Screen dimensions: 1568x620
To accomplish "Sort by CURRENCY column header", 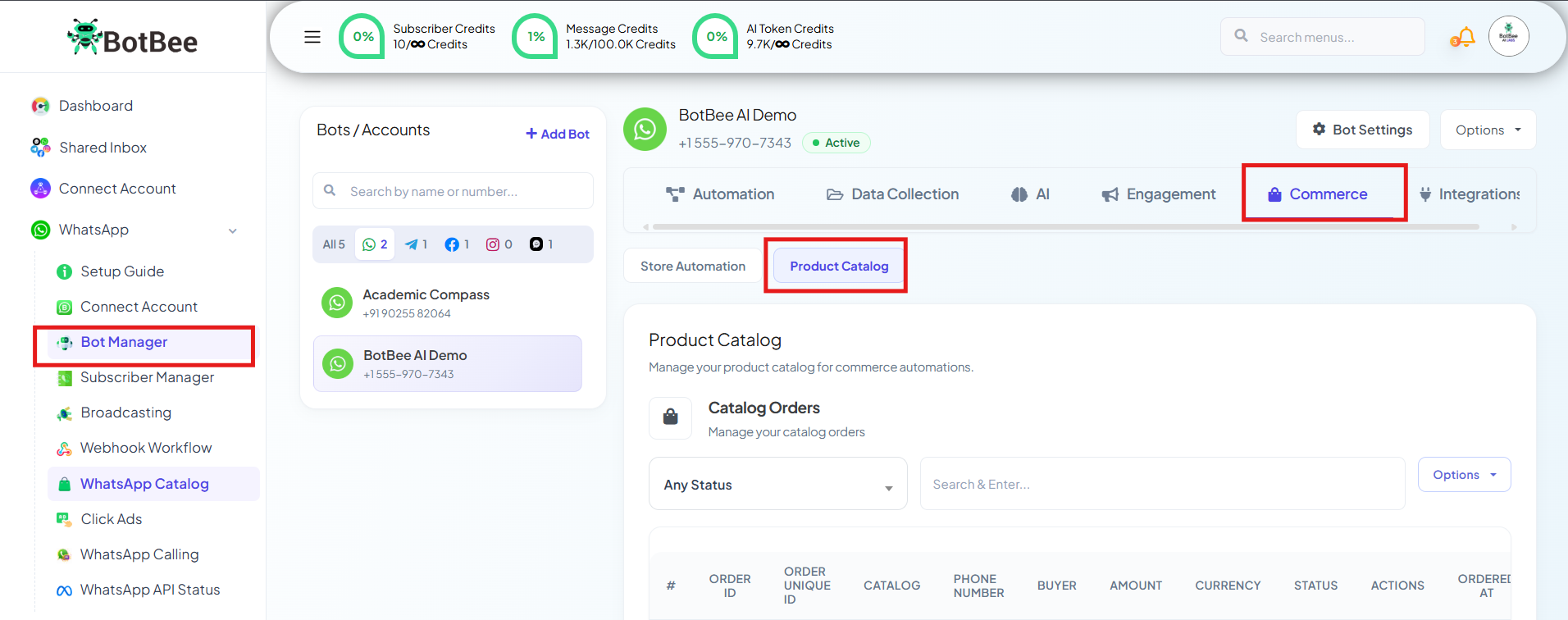I will tap(1228, 586).
